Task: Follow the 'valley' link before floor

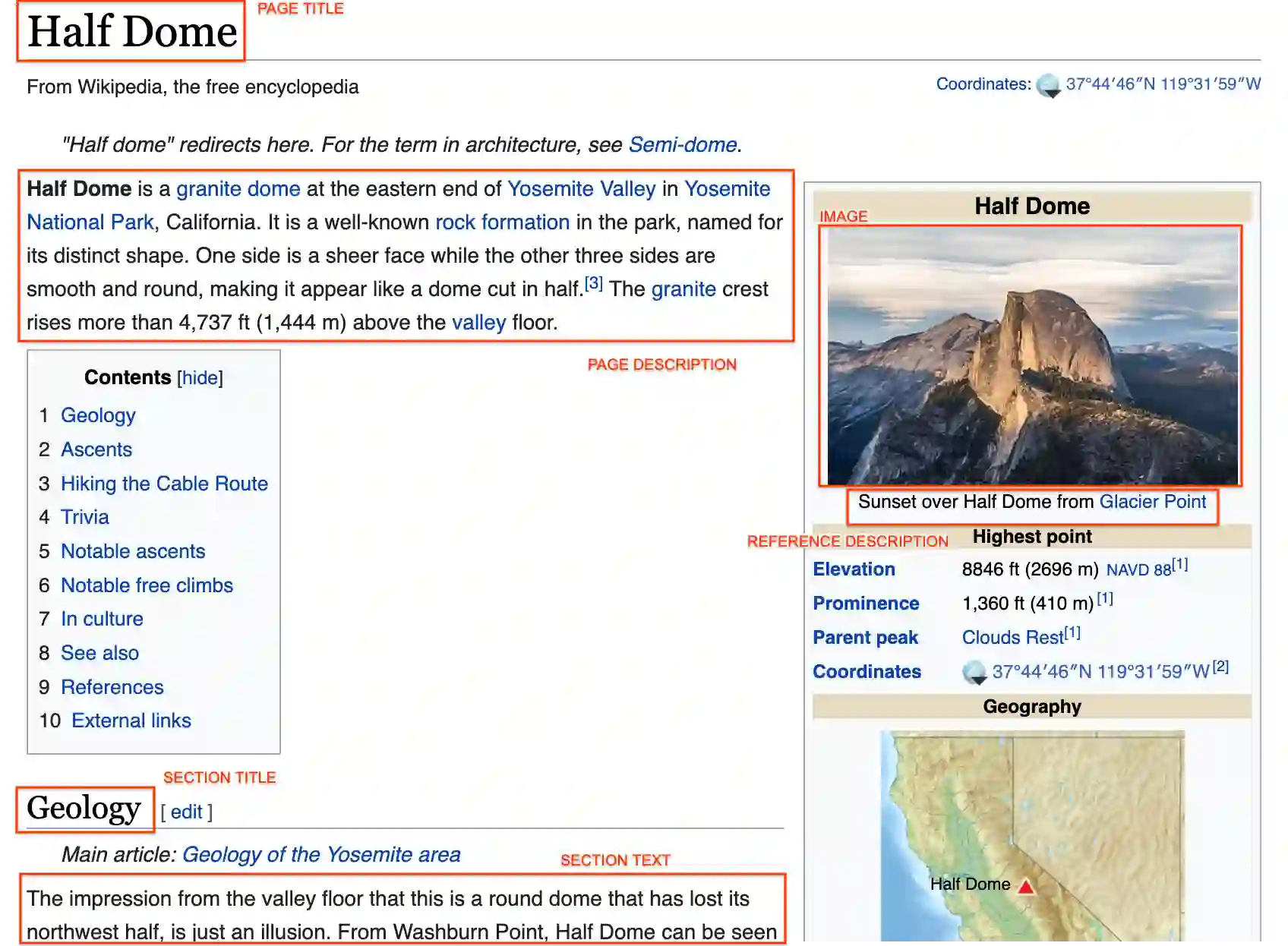Action: pos(478,323)
